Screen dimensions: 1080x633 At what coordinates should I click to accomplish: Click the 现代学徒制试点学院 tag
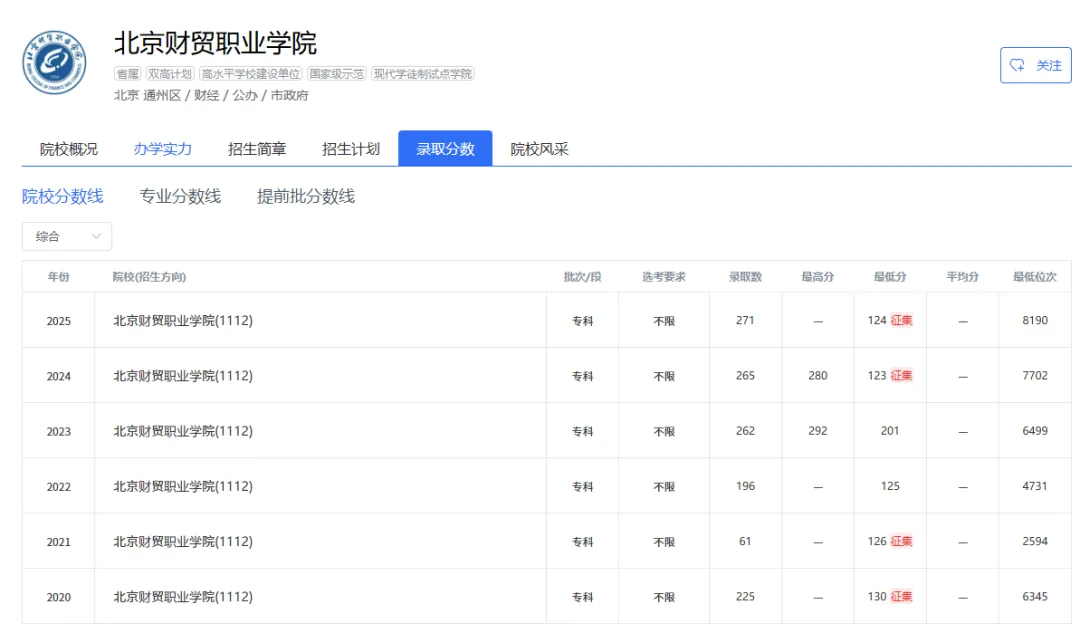point(423,74)
